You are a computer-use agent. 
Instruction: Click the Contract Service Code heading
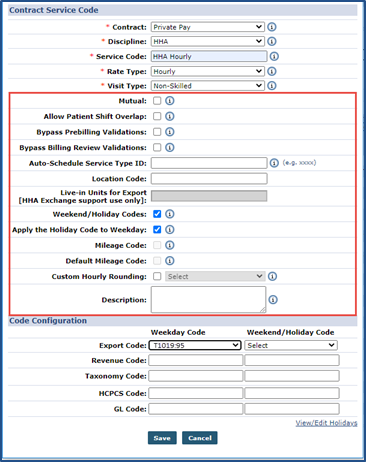pyautogui.click(x=54, y=10)
